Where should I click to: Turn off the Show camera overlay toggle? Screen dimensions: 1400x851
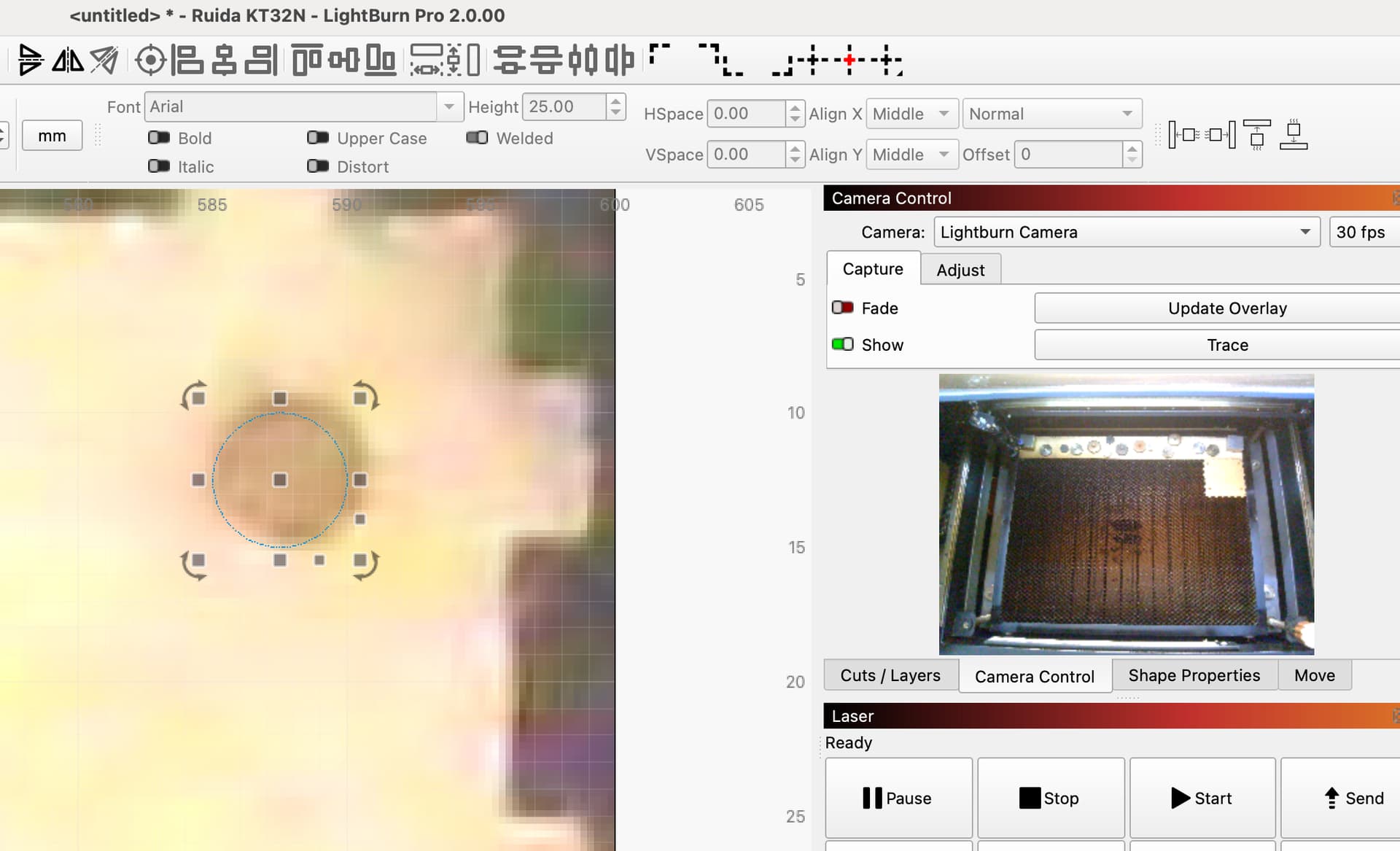842,344
